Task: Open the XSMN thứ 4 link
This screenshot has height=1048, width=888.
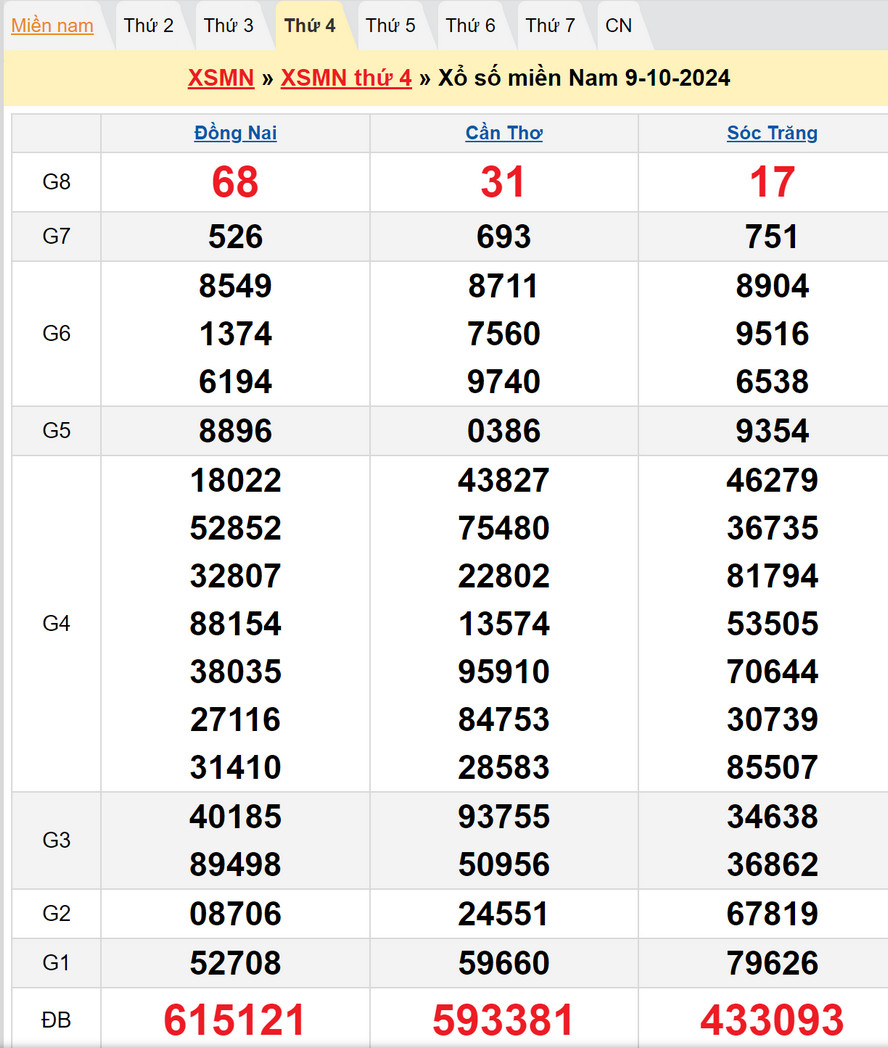Action: (346, 78)
